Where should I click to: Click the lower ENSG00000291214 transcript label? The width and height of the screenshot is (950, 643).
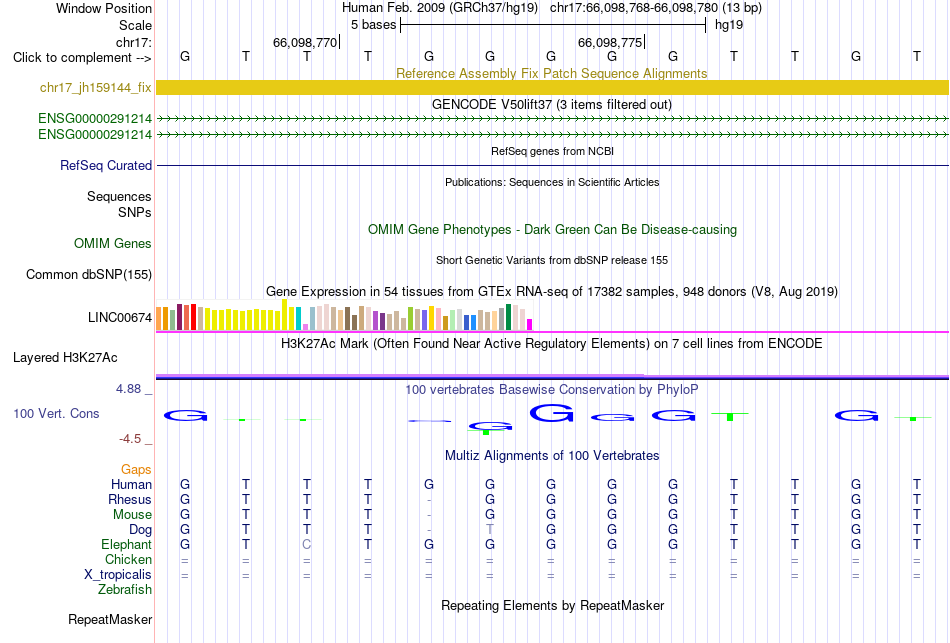95,135
